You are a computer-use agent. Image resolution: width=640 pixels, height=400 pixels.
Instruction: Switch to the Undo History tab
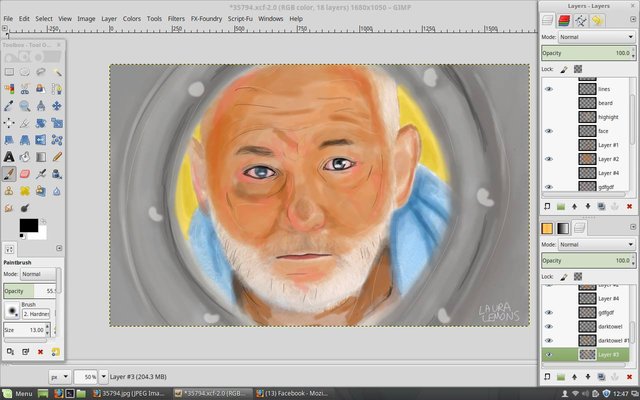[x=597, y=20]
